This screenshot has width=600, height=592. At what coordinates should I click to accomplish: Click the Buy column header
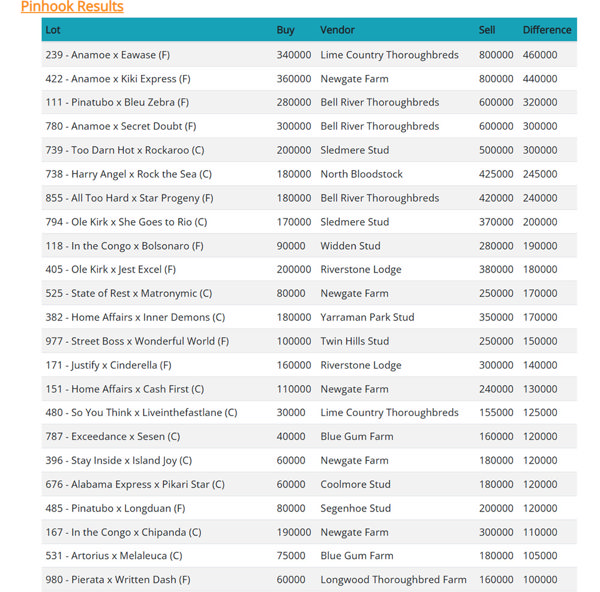[285, 30]
